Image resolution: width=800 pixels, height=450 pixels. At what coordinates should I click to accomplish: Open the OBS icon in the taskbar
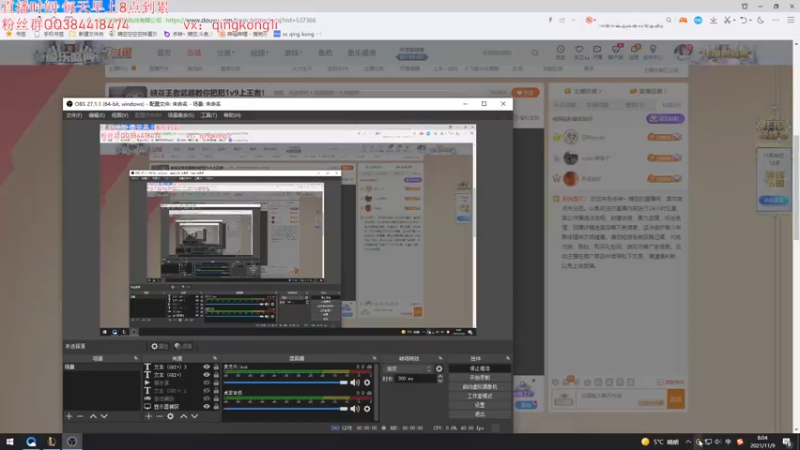(x=72, y=442)
